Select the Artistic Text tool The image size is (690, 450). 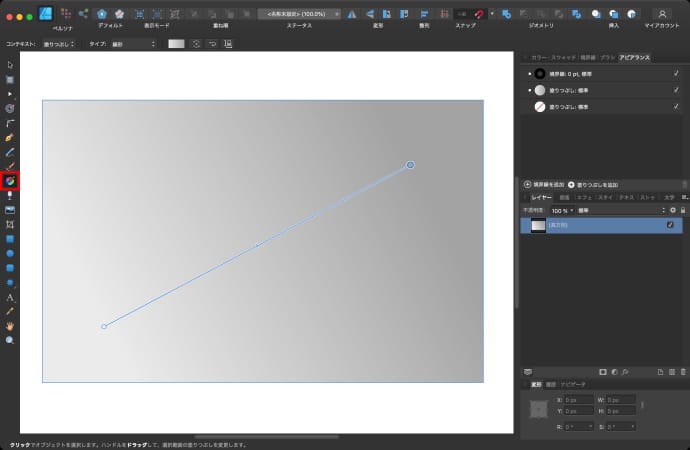(x=10, y=298)
